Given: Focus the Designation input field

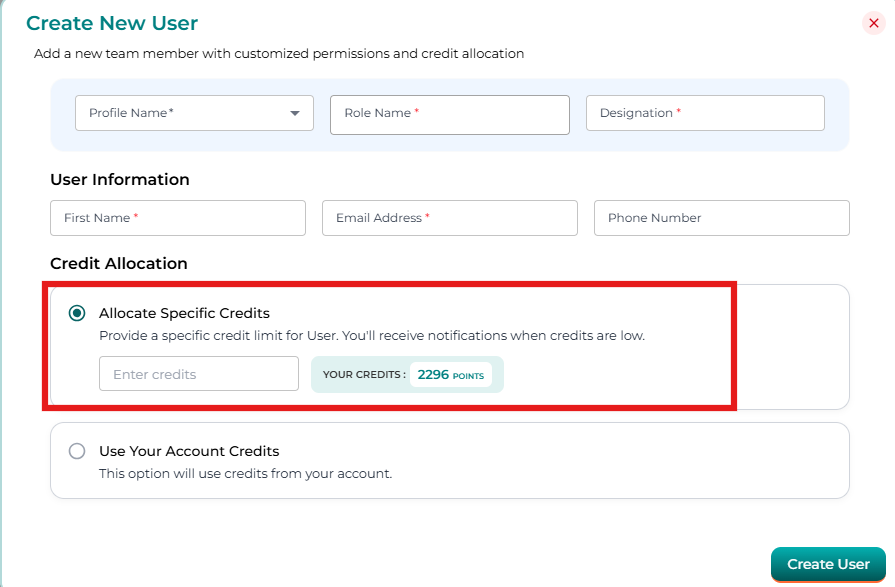Looking at the screenshot, I should (704, 113).
